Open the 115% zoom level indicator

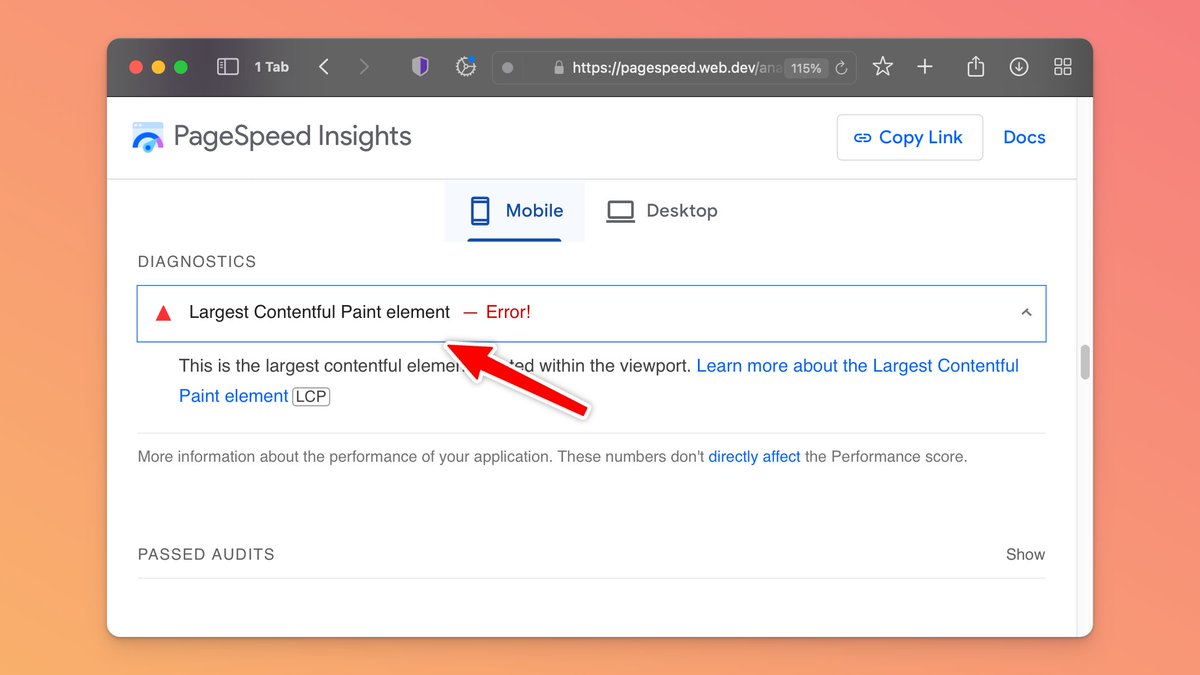pos(805,68)
